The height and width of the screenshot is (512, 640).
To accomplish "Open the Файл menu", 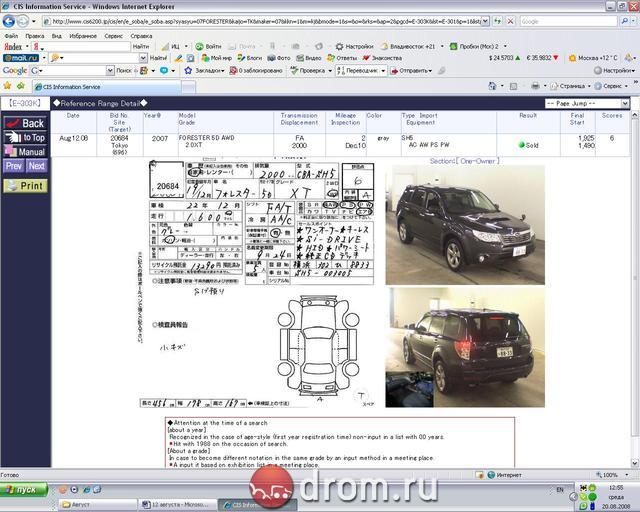I will coord(11,36).
